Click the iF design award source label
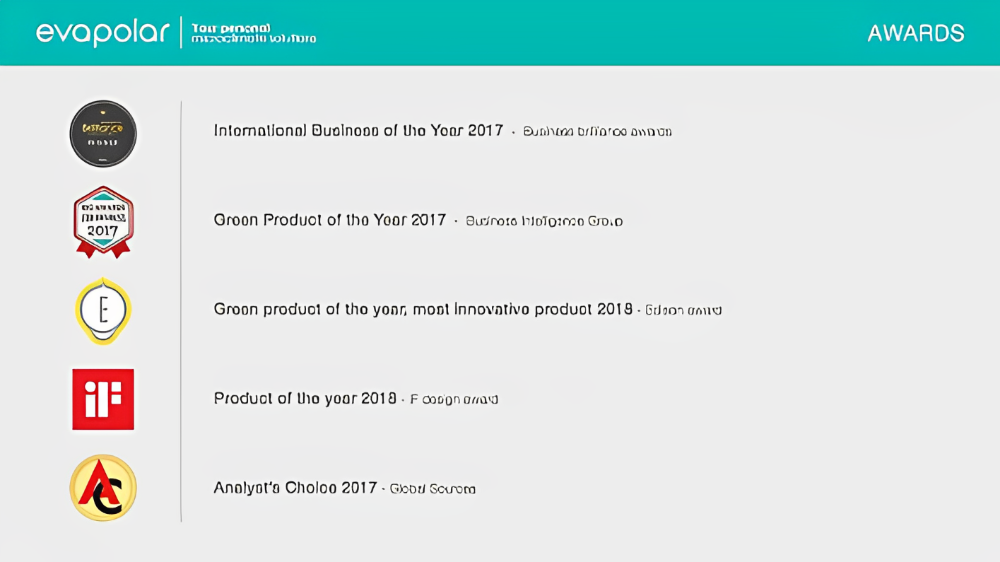This screenshot has width=1000, height=562. click(x=454, y=399)
